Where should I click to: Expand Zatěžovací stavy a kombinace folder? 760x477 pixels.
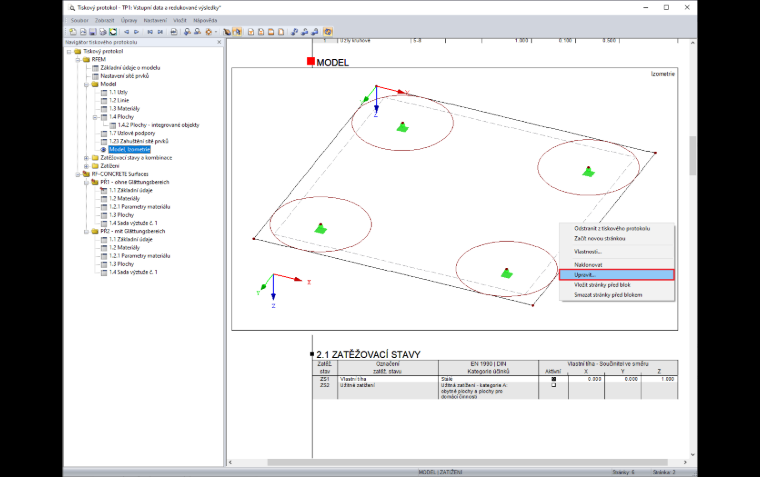point(86,158)
